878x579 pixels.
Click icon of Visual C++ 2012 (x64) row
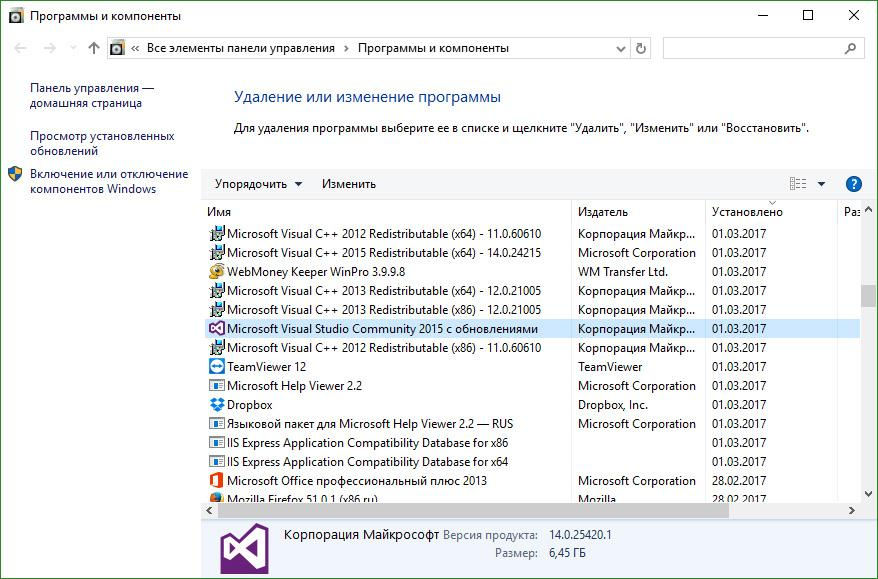[216, 234]
